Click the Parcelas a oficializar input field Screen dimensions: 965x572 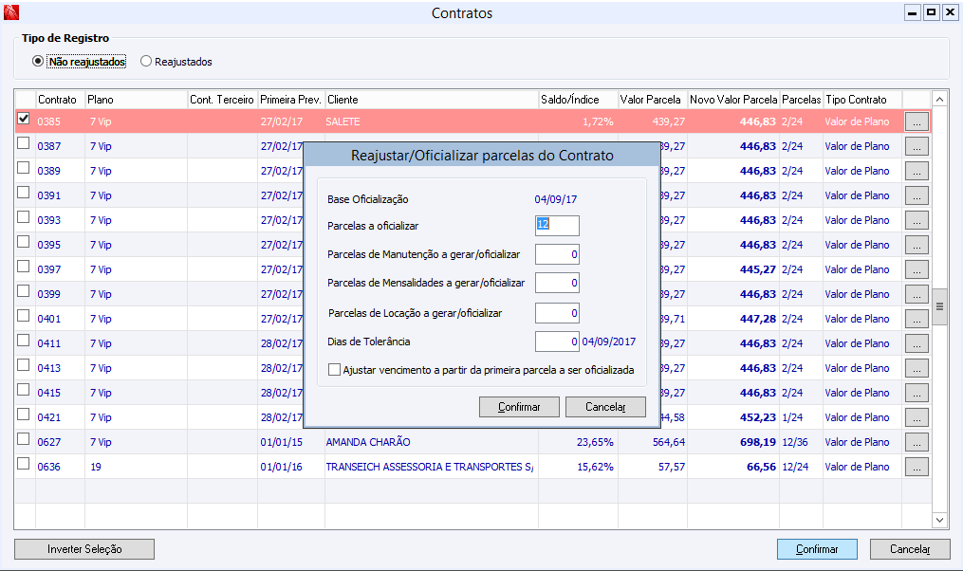coord(557,225)
